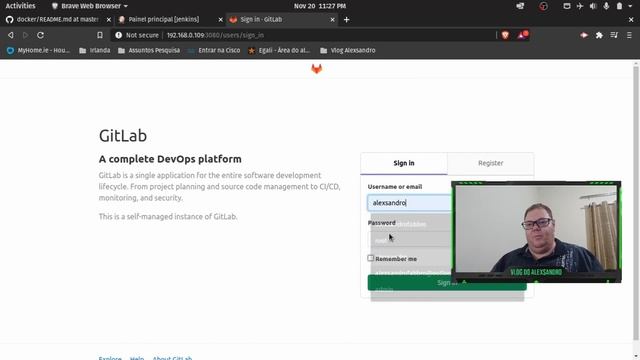Click the red arrow extension icon
640x360 pixels.
click(584, 36)
